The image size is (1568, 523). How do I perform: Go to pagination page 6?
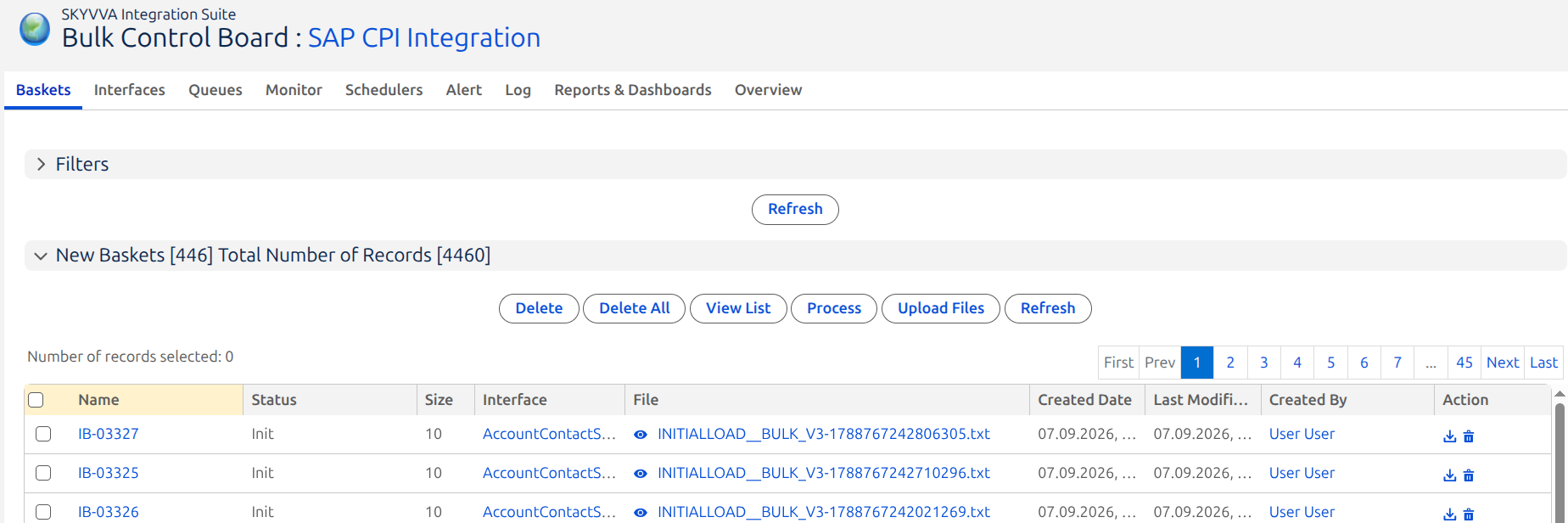tap(1364, 363)
